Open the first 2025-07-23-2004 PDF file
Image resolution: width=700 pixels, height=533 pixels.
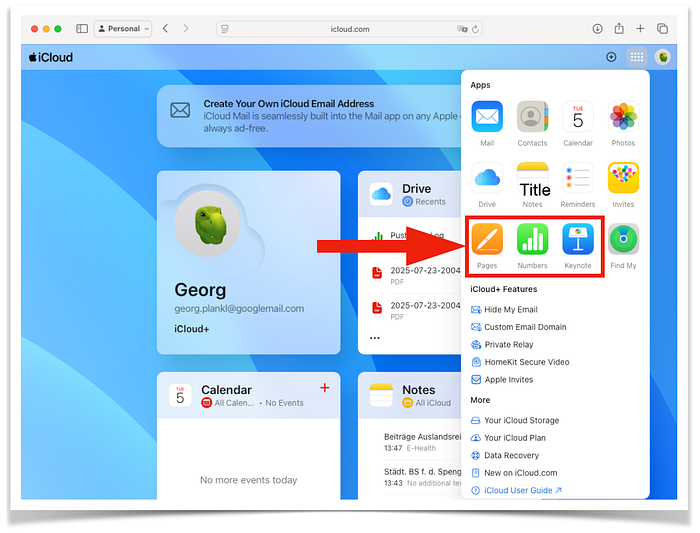click(415, 275)
